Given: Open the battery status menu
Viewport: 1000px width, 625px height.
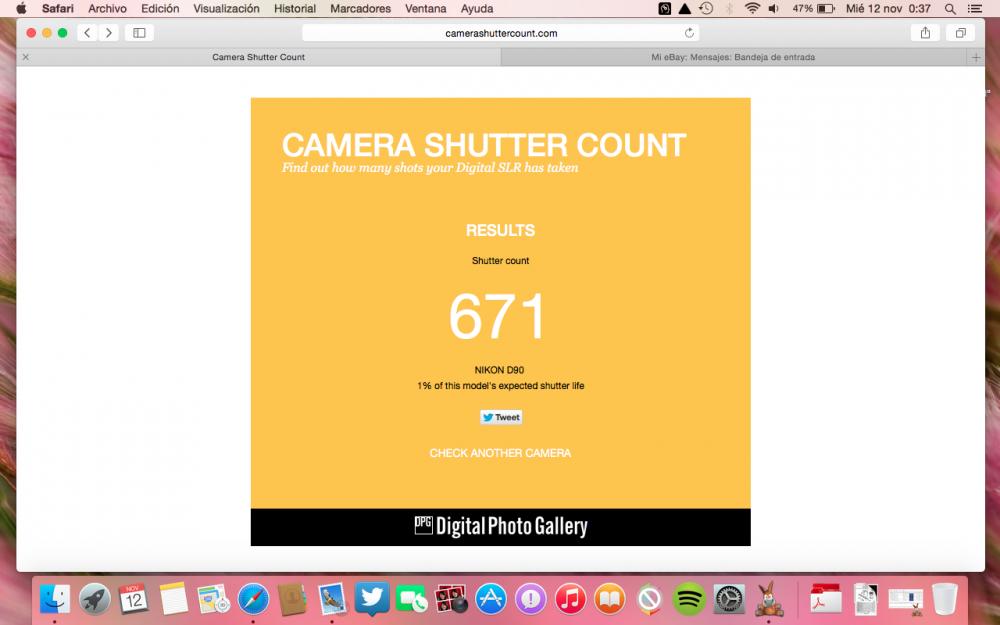Looking at the screenshot, I should 813,9.
